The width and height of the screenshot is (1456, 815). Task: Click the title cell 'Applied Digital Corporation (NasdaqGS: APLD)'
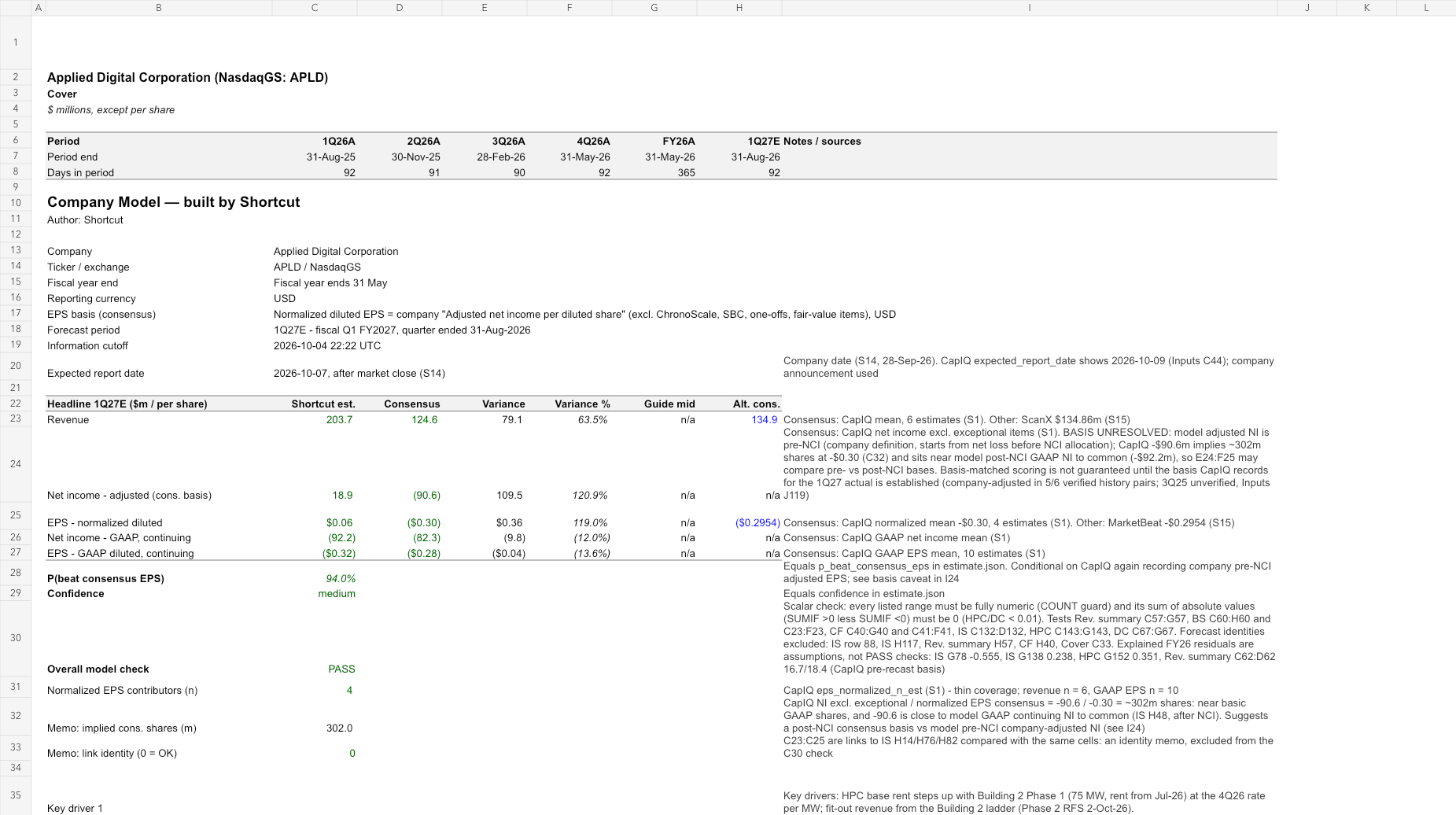[187, 77]
